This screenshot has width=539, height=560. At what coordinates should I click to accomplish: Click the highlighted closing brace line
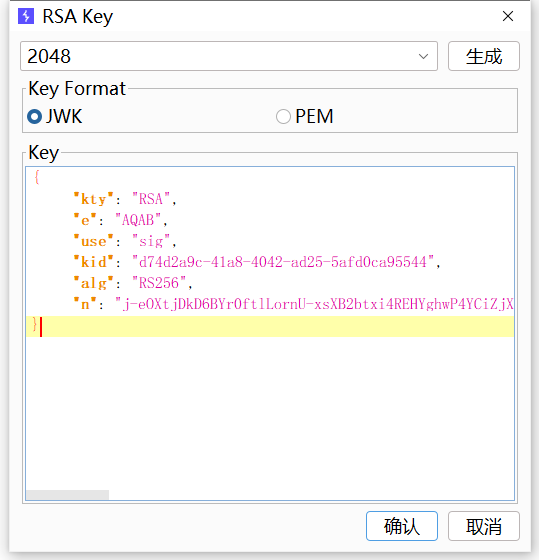click(270, 326)
